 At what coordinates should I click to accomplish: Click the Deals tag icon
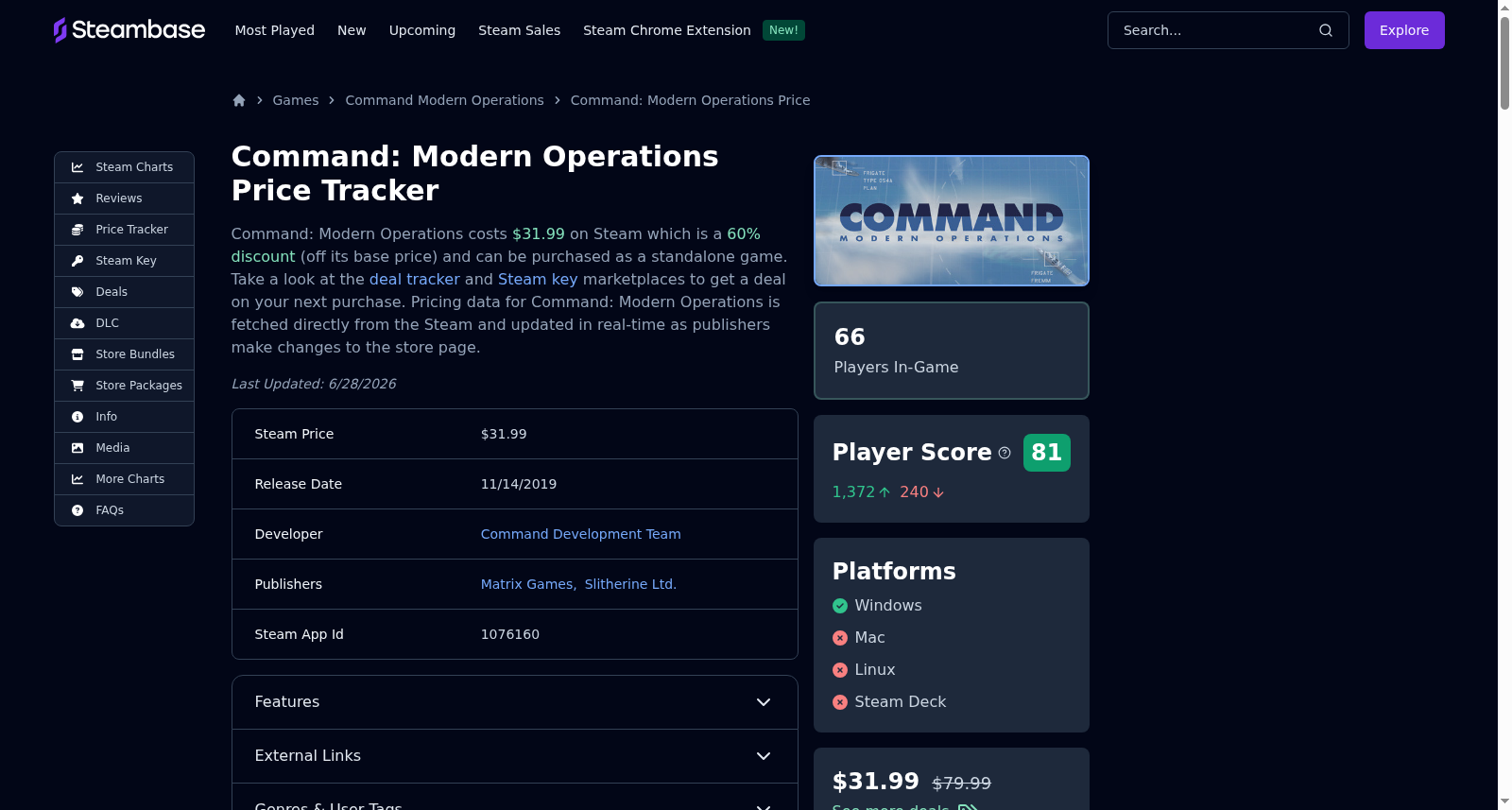77,292
